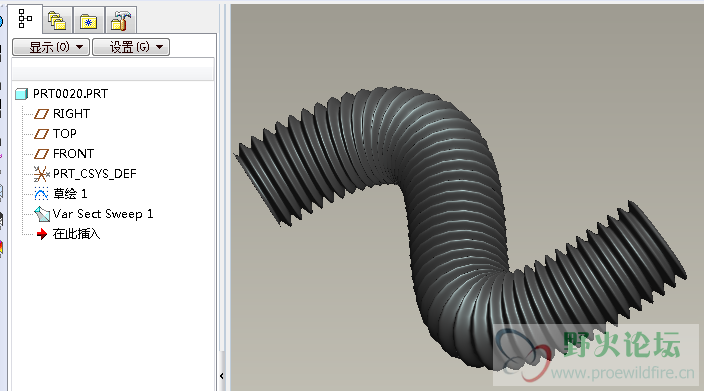Click the 草绘 1 sketch icon

pos(41,194)
